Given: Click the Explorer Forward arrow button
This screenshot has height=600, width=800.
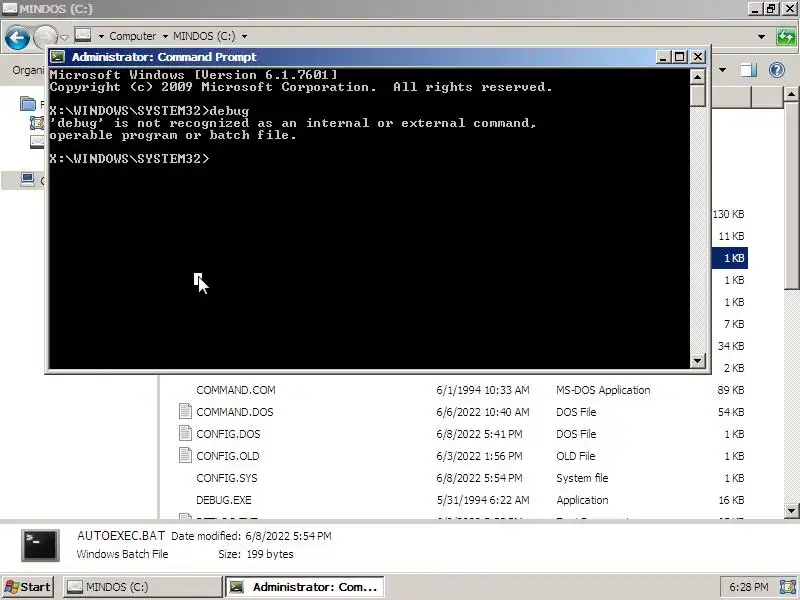Looking at the screenshot, I should (45, 38).
